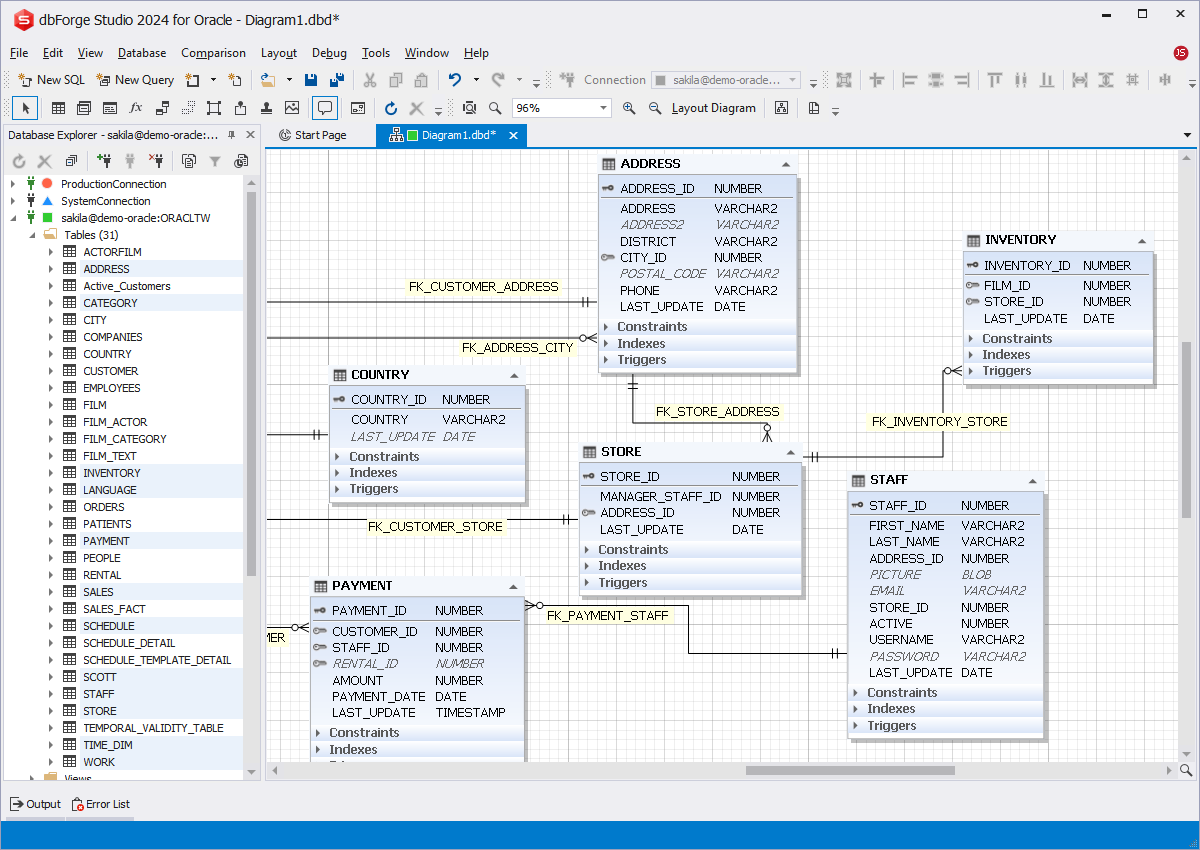This screenshot has height=850, width=1200.
Task: Collapse the ADDRESS table shape
Action: (x=786, y=164)
